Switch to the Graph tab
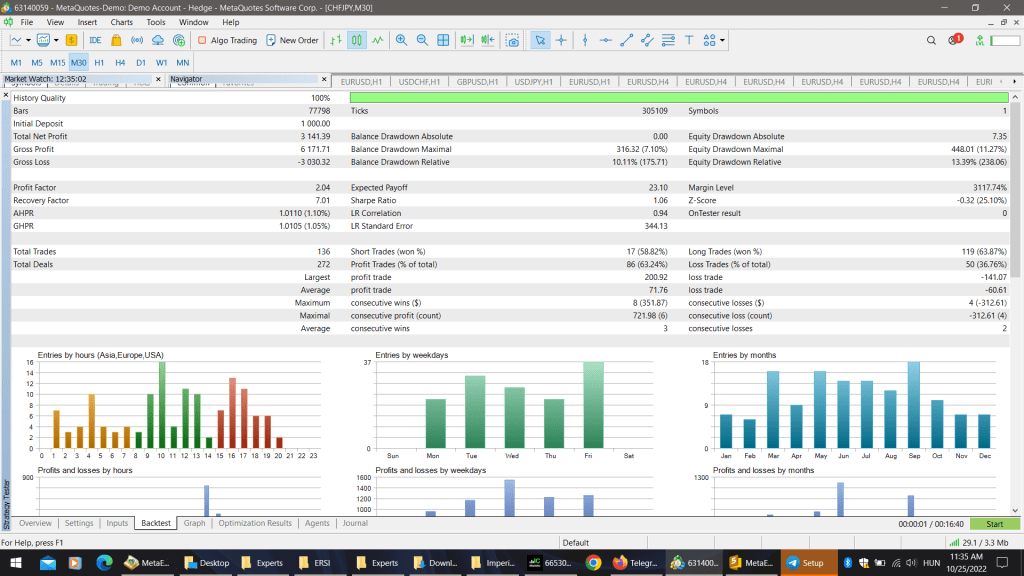1024x576 pixels. [x=194, y=523]
